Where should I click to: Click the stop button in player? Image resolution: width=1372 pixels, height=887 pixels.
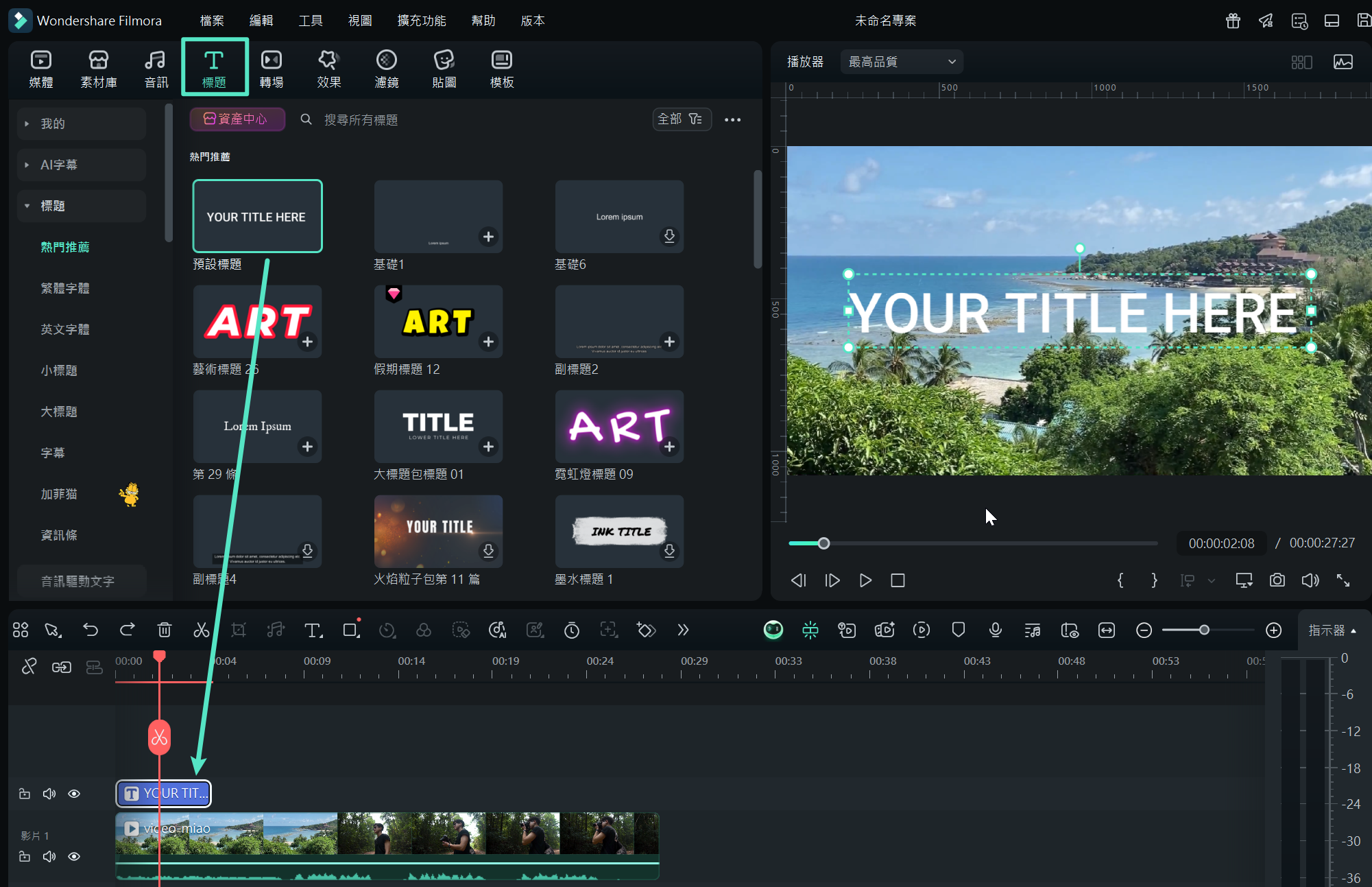[898, 580]
